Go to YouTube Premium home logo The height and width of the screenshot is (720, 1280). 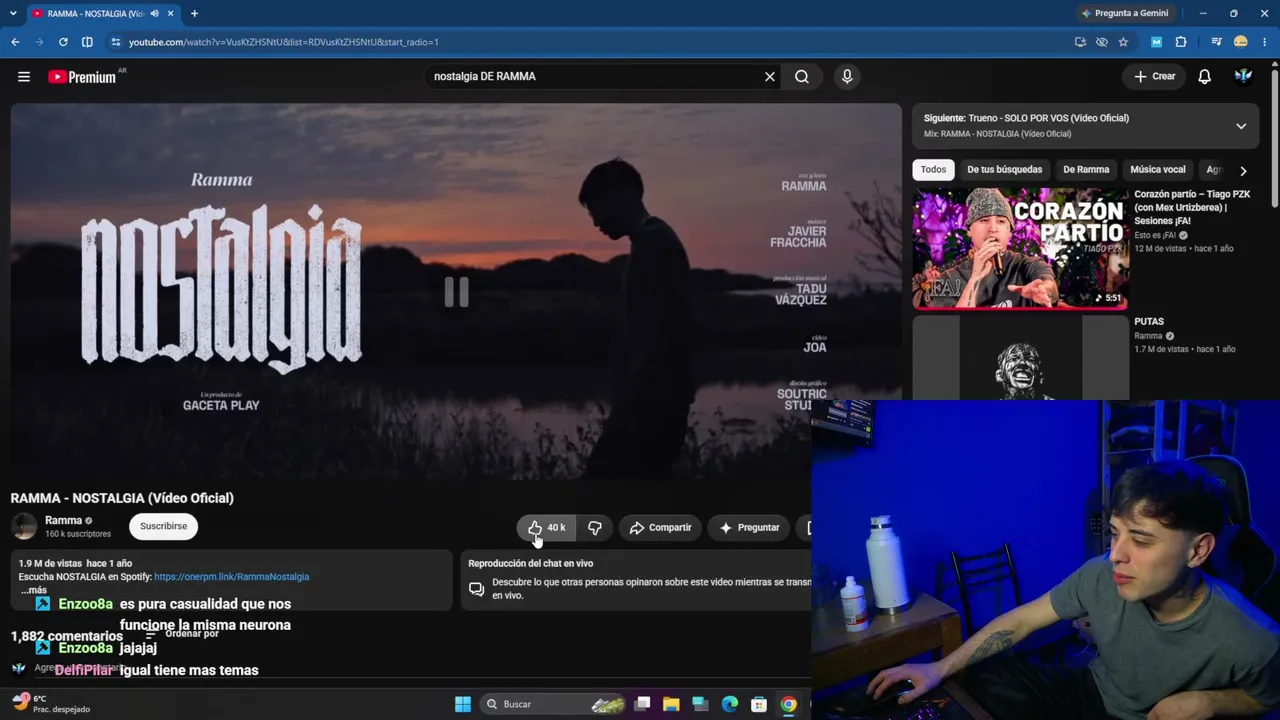pos(82,77)
